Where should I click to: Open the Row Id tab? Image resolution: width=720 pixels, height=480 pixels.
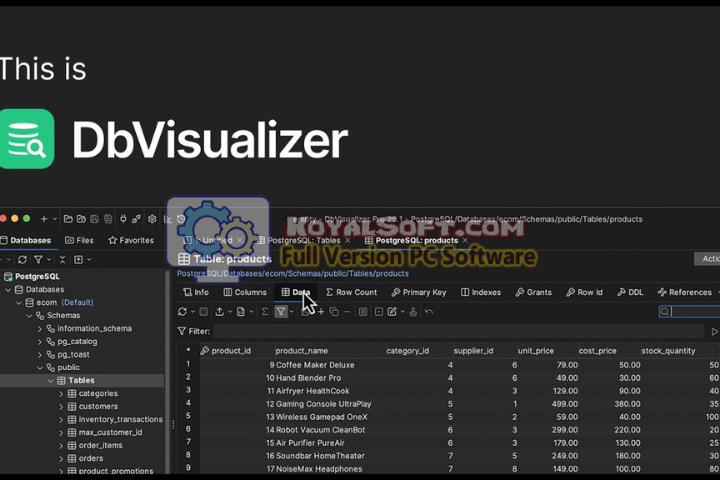coord(584,292)
